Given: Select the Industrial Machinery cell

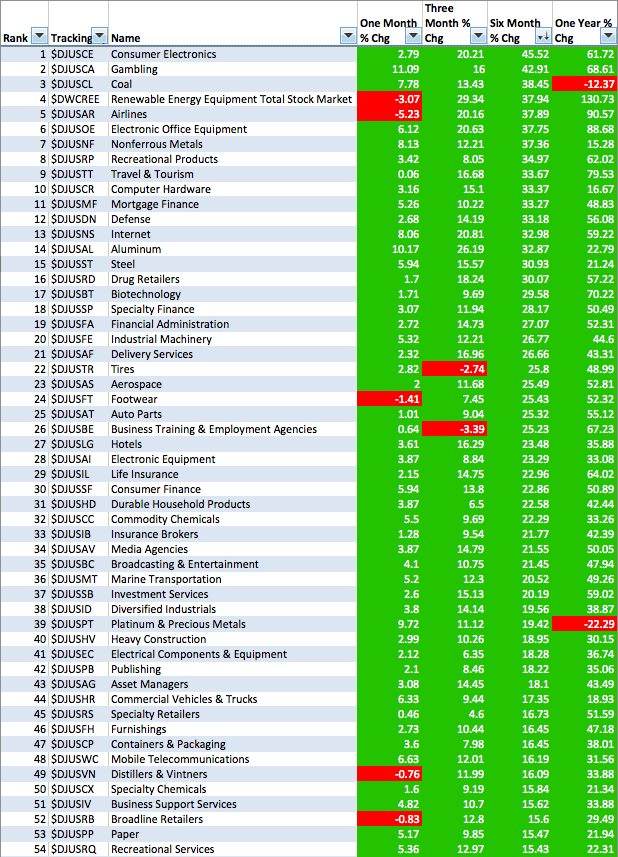Looking at the screenshot, I should (233, 339).
